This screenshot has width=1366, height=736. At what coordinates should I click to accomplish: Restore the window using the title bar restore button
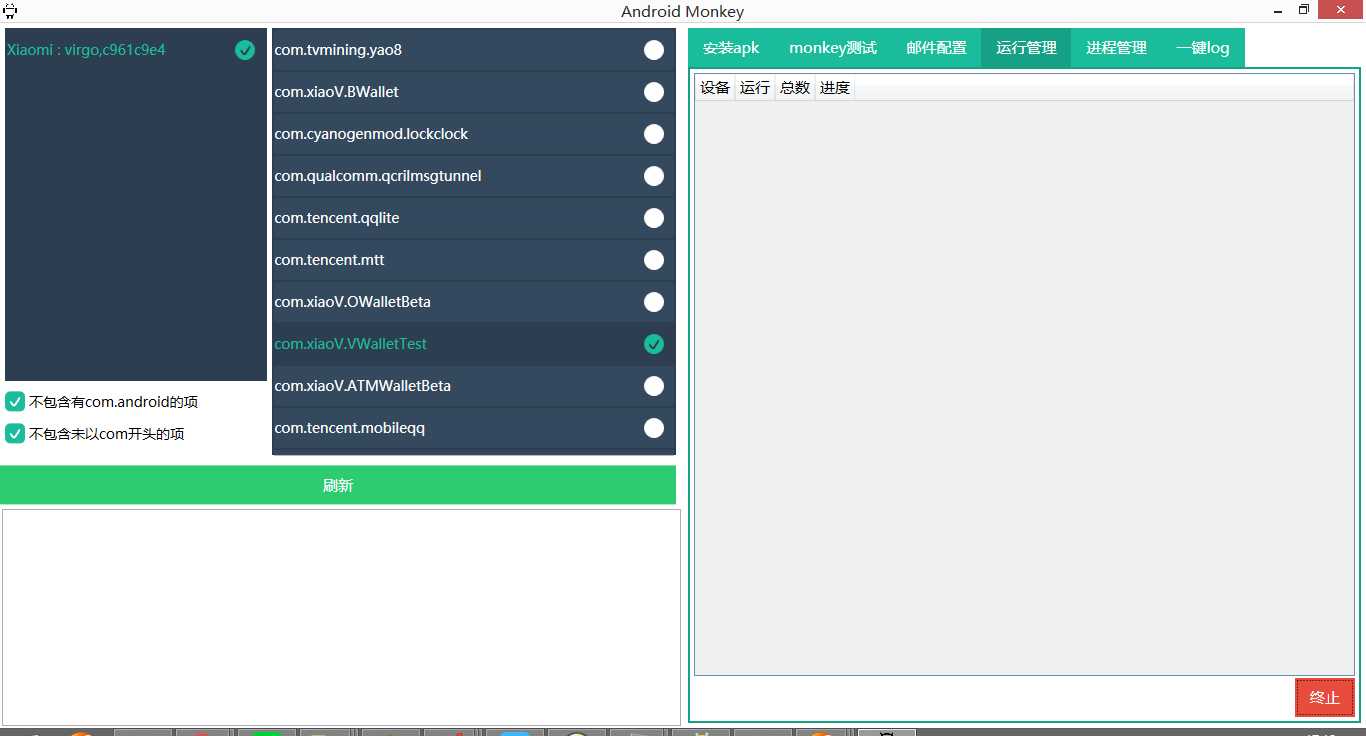[x=1304, y=10]
